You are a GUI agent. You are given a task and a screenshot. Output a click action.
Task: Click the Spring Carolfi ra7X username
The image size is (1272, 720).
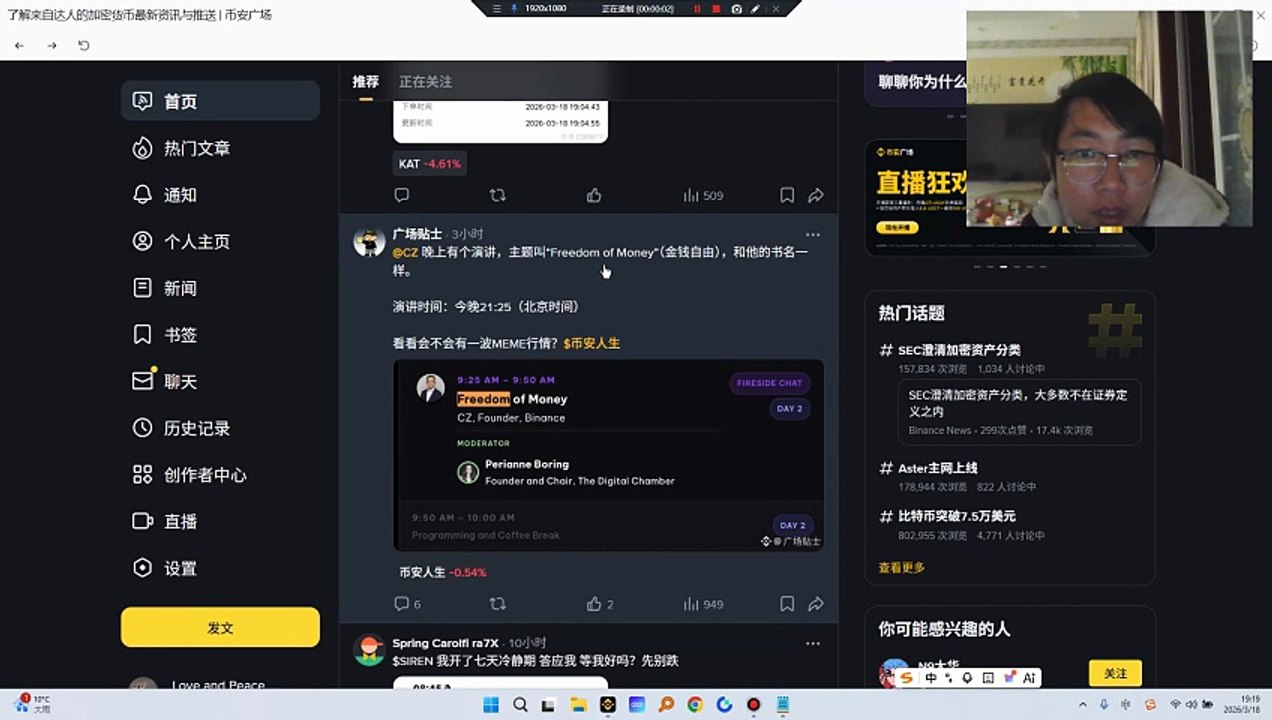(445, 643)
